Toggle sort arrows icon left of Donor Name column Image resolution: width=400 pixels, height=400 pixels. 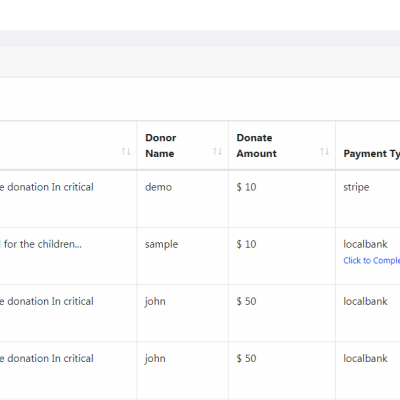tap(126, 152)
